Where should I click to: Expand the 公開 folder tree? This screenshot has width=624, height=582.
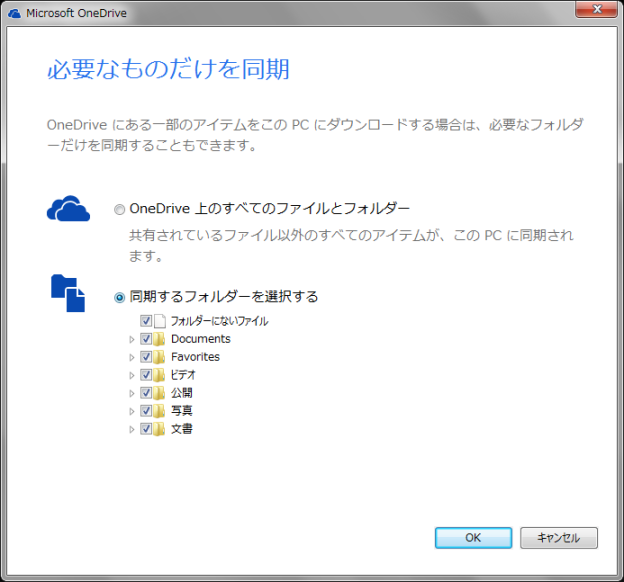[x=132, y=394]
